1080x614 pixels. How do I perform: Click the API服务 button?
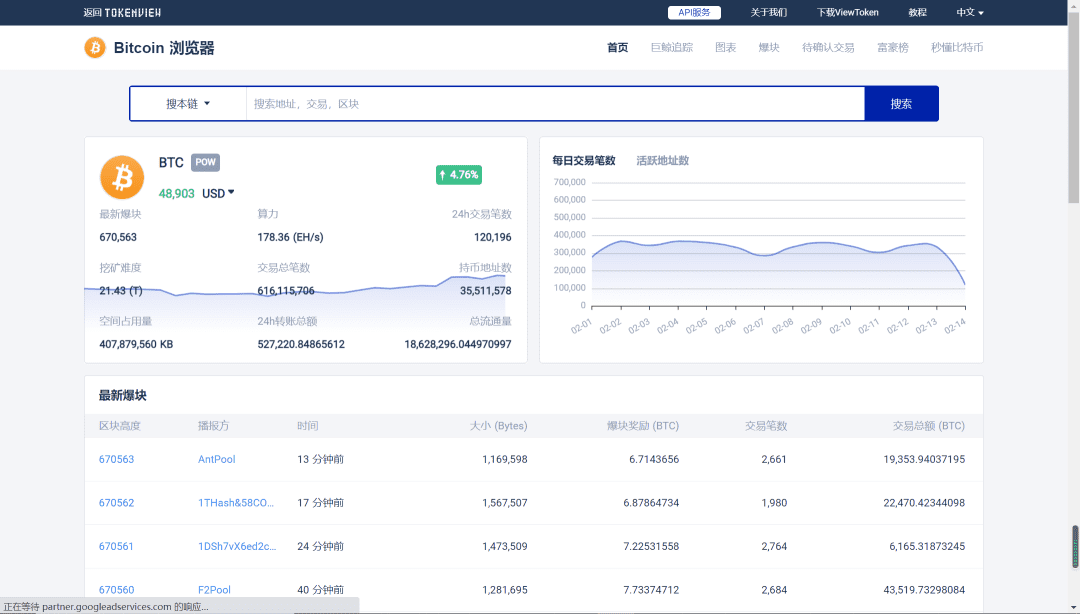pyautogui.click(x=694, y=12)
